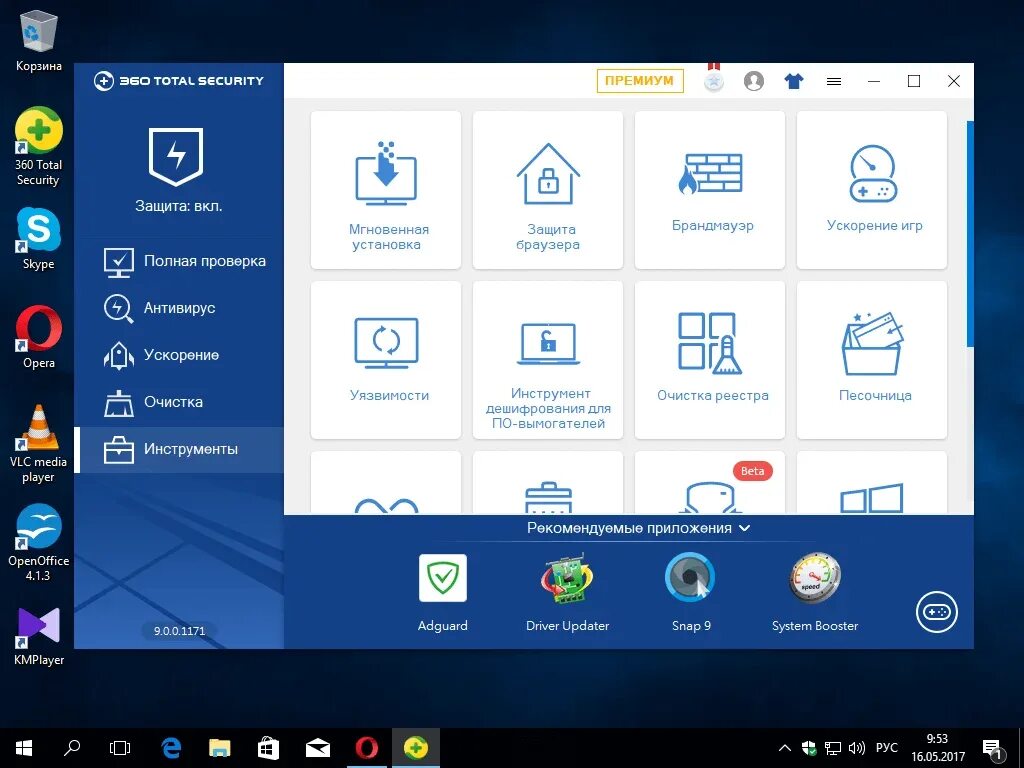Screen dimensions: 1024x768
Task: Open the tool tile marked Beta
Action: [710, 483]
